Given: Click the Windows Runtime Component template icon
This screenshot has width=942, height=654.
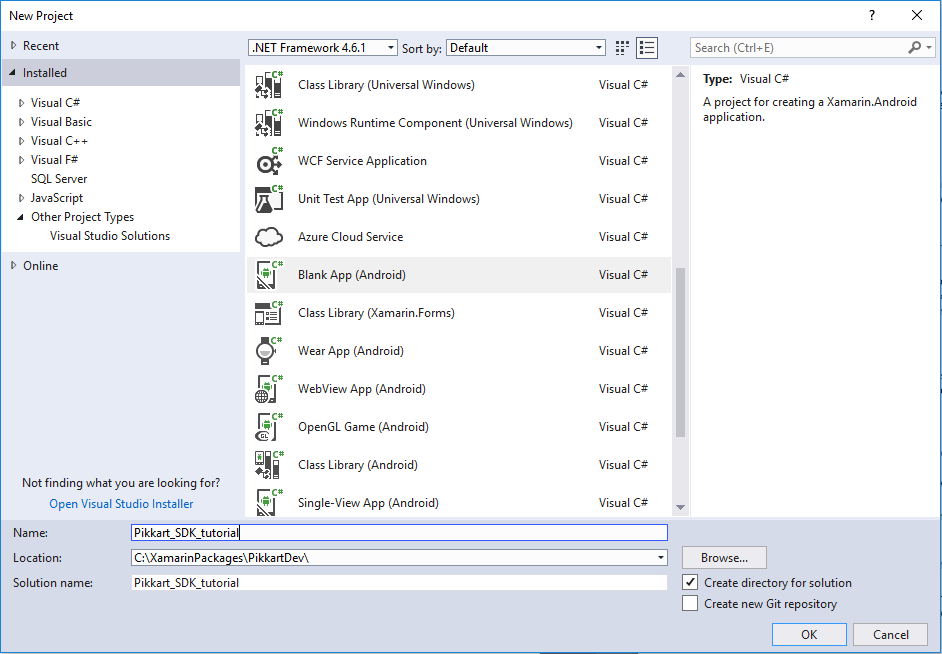Looking at the screenshot, I should pyautogui.click(x=269, y=123).
